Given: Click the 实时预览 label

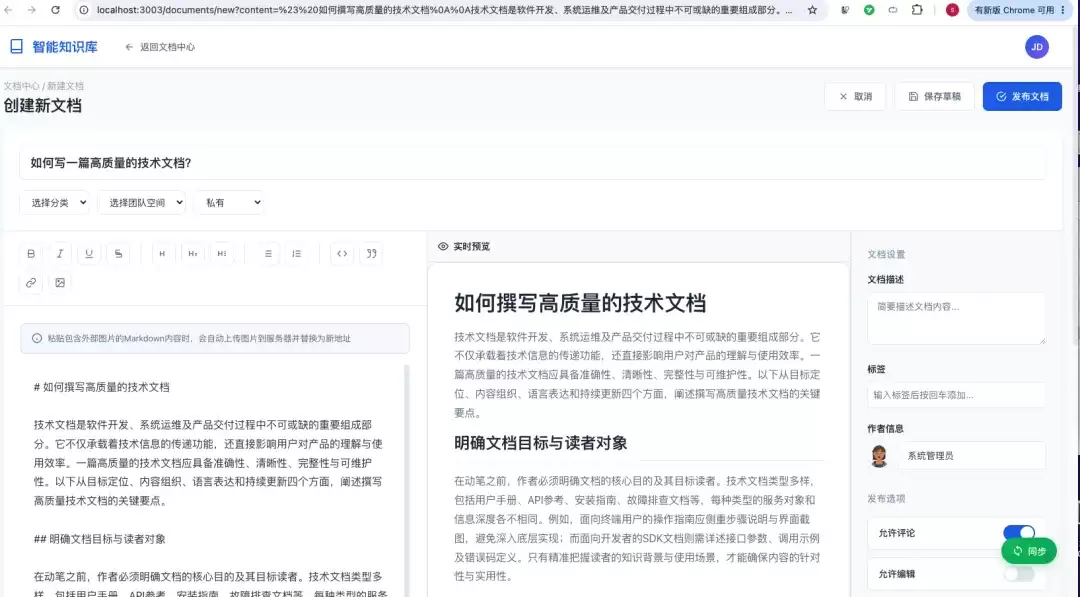Looking at the screenshot, I should (x=471, y=247).
